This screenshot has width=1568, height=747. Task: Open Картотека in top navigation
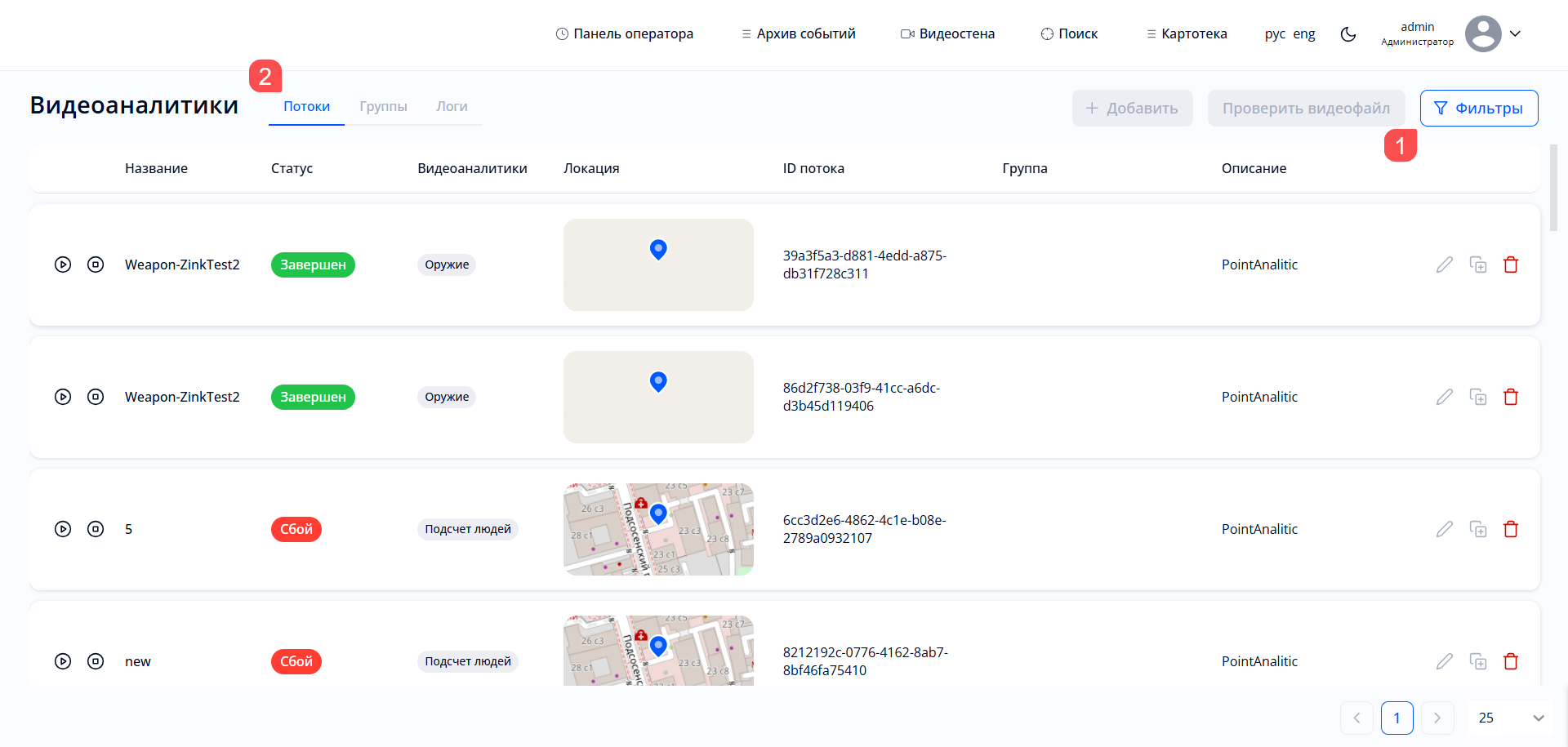1187,34
